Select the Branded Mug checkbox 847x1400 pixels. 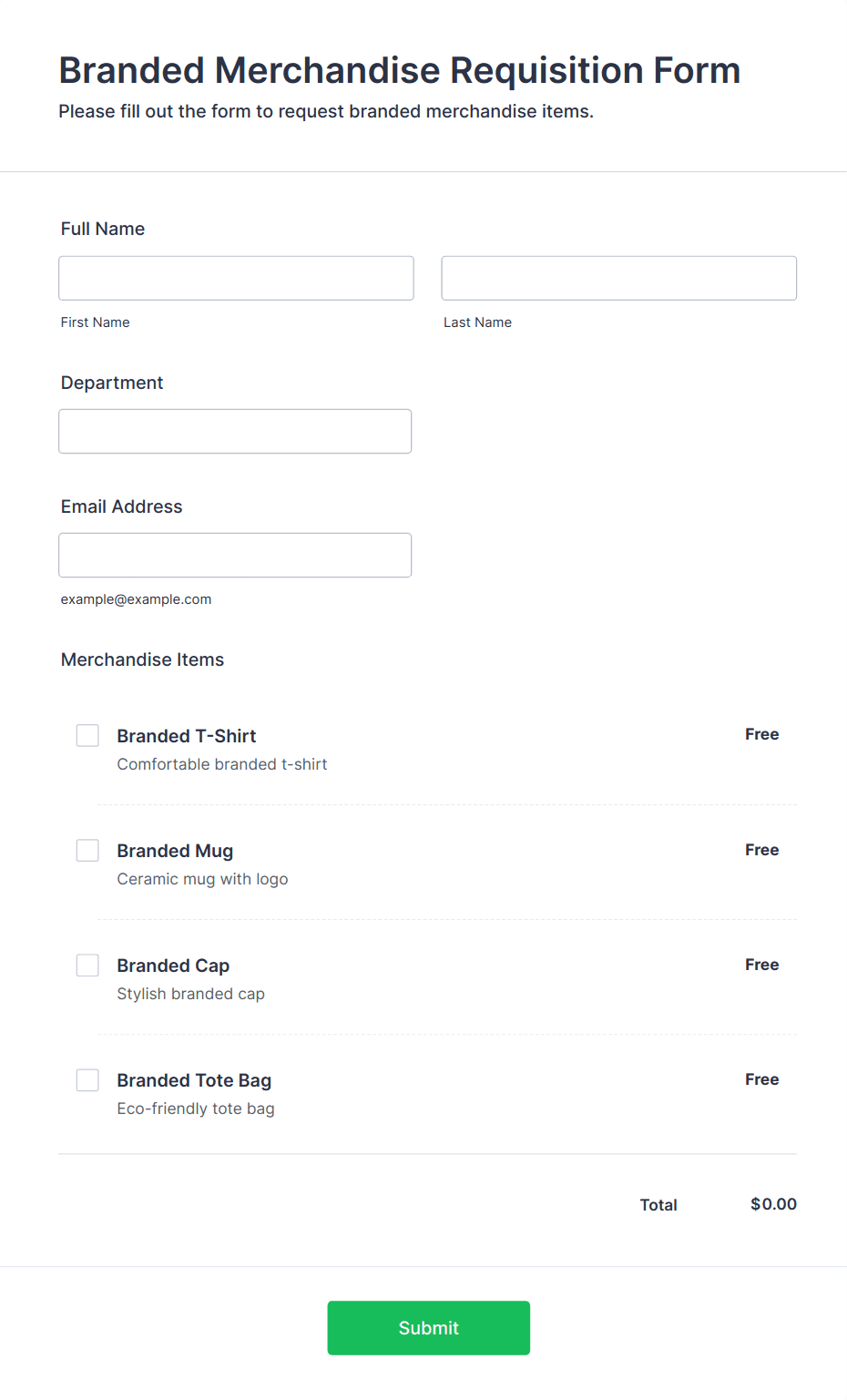tap(87, 850)
